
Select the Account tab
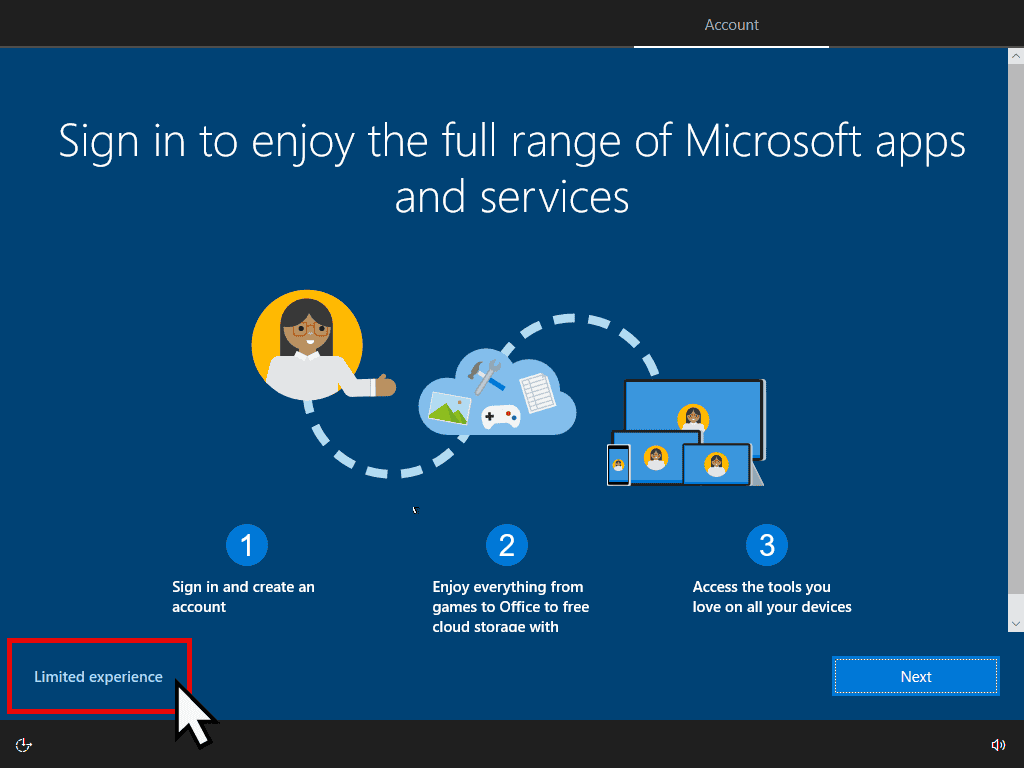click(731, 25)
